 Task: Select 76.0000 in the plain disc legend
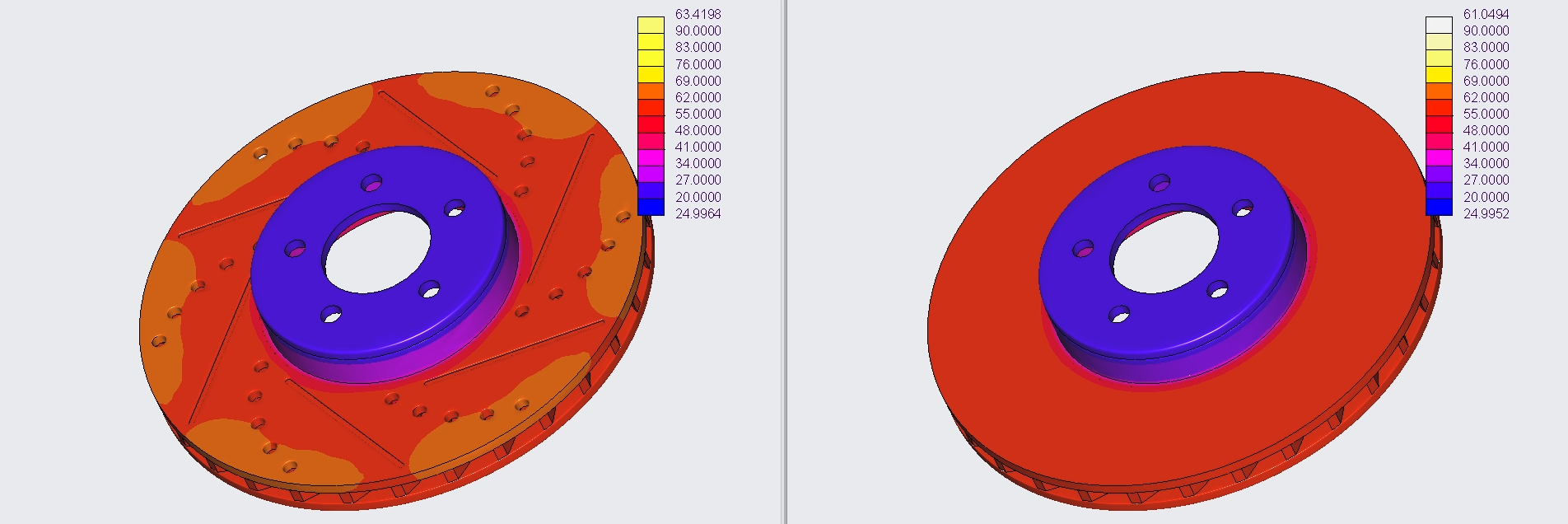[x=1486, y=64]
